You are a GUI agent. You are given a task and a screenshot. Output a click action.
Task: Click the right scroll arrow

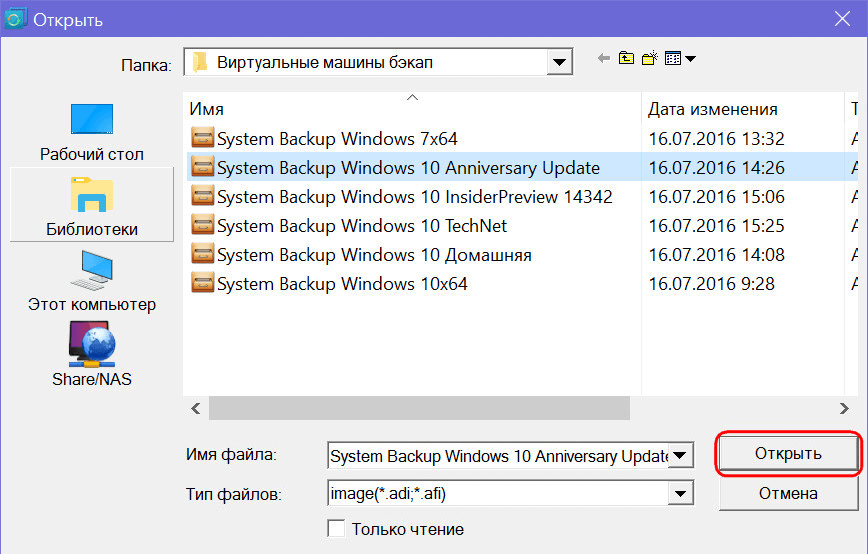pyautogui.click(x=844, y=408)
